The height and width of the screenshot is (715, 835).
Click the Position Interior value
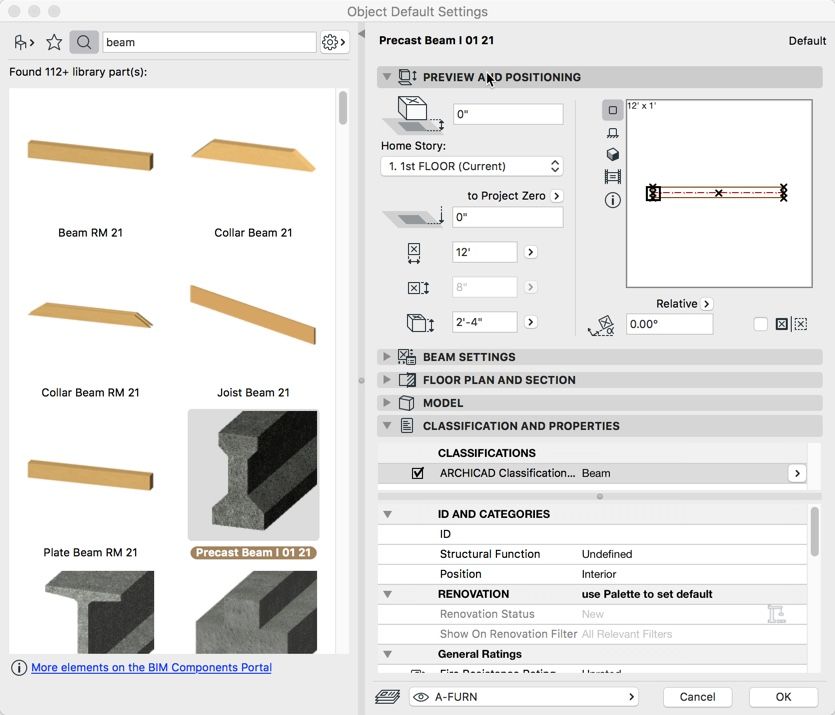coord(599,574)
